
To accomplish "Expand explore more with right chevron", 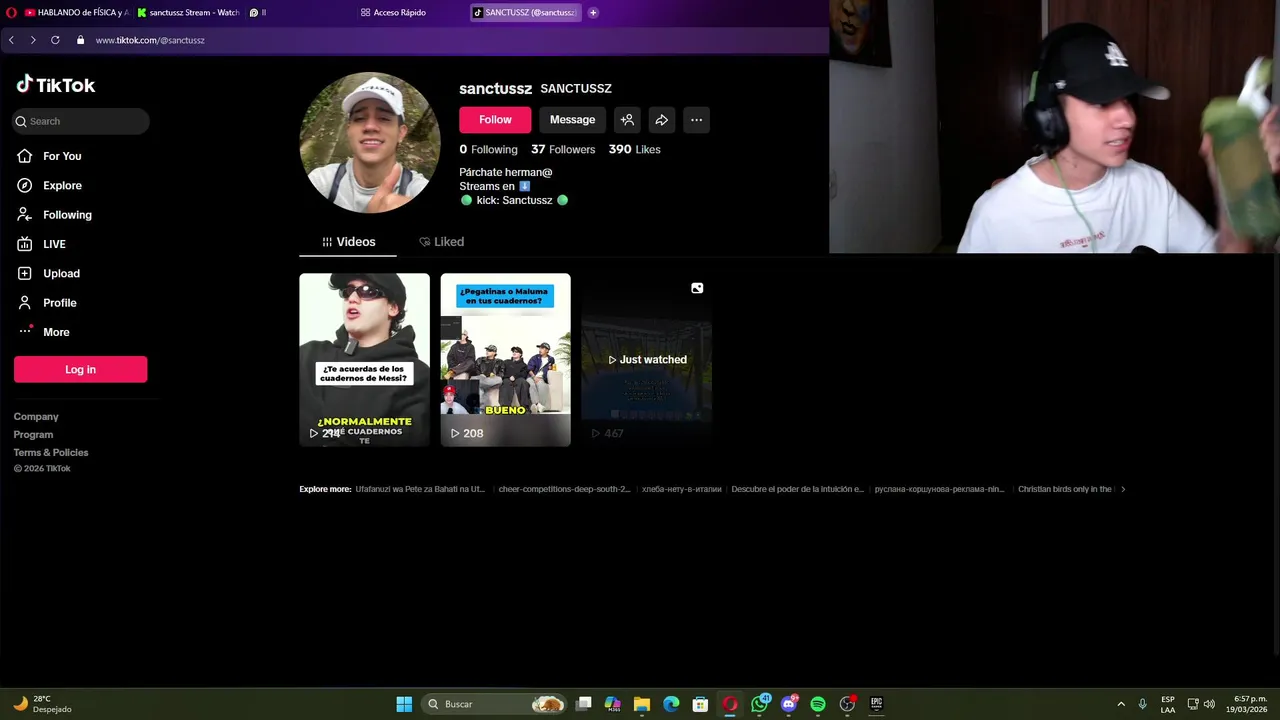I will point(1123,489).
